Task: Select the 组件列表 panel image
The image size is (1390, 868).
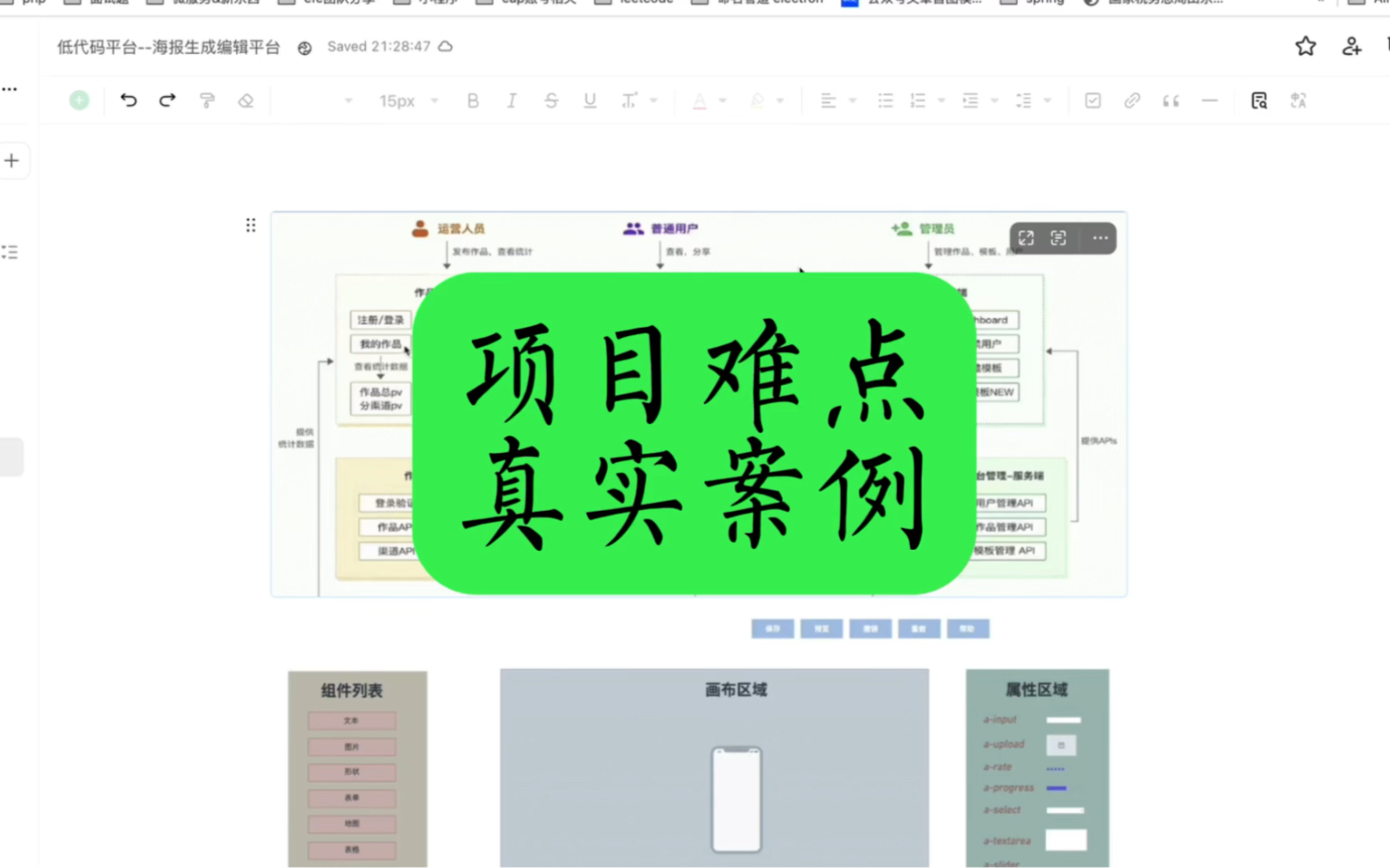Action: click(x=357, y=769)
